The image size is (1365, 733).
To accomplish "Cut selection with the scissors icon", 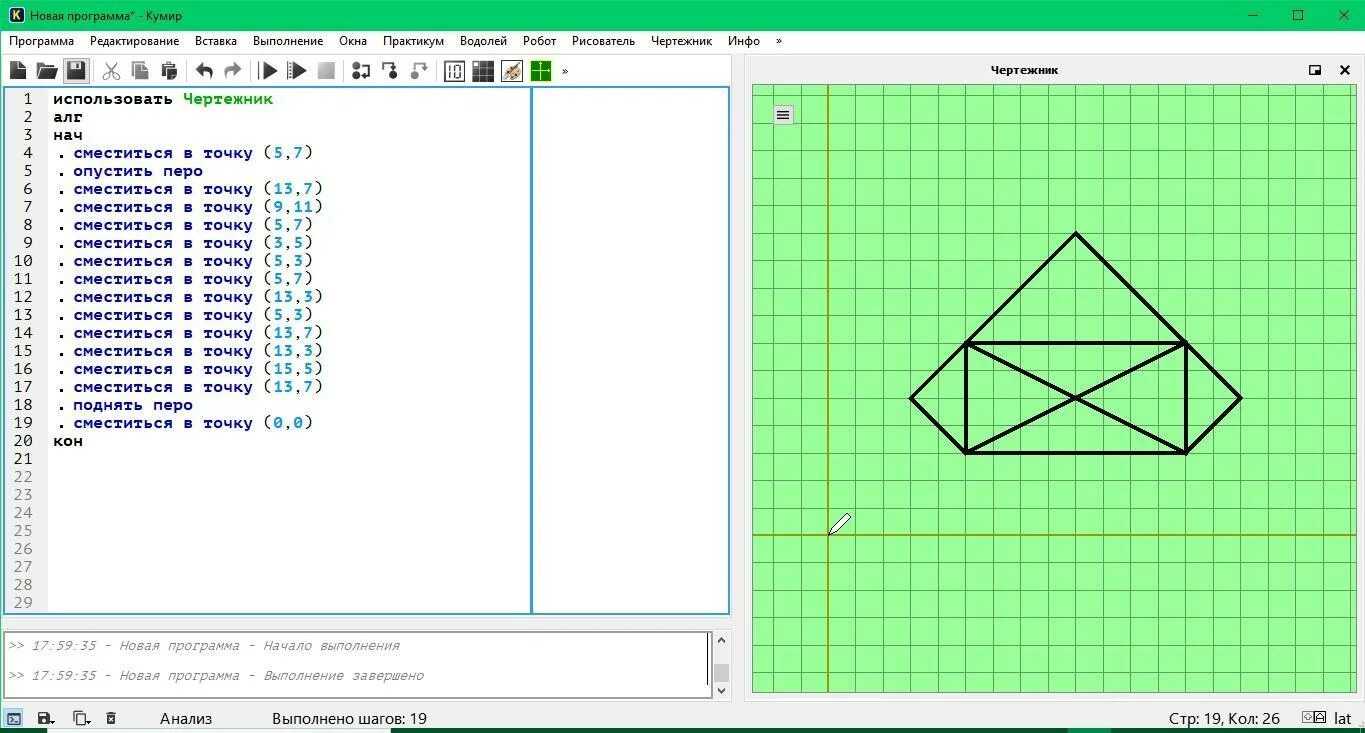I will click(x=111, y=71).
